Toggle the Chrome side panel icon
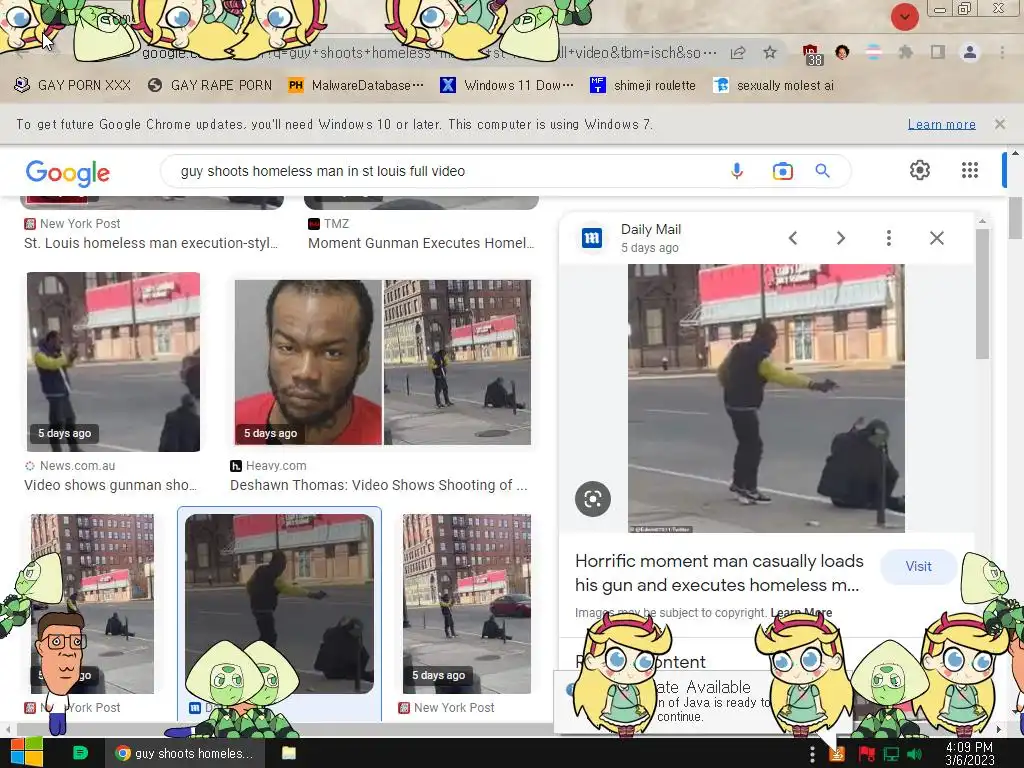Viewport: 1024px width, 768px height. coord(938,52)
